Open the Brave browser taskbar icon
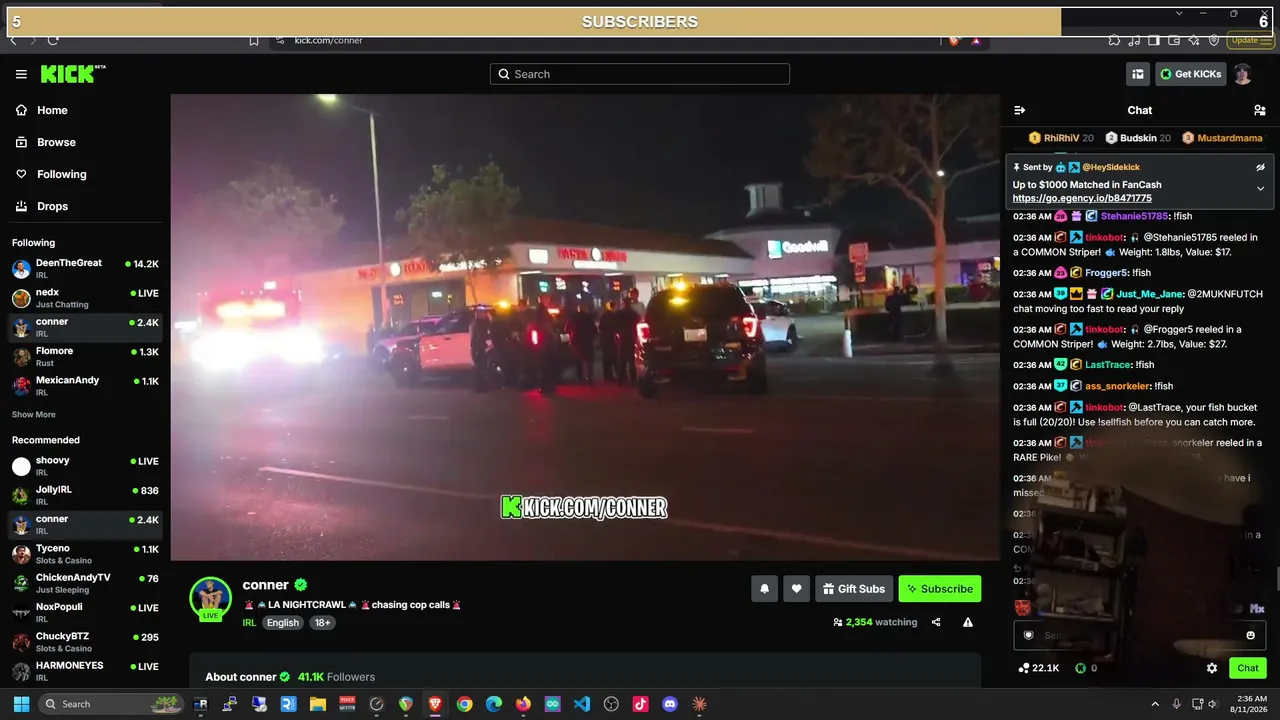 coord(435,704)
